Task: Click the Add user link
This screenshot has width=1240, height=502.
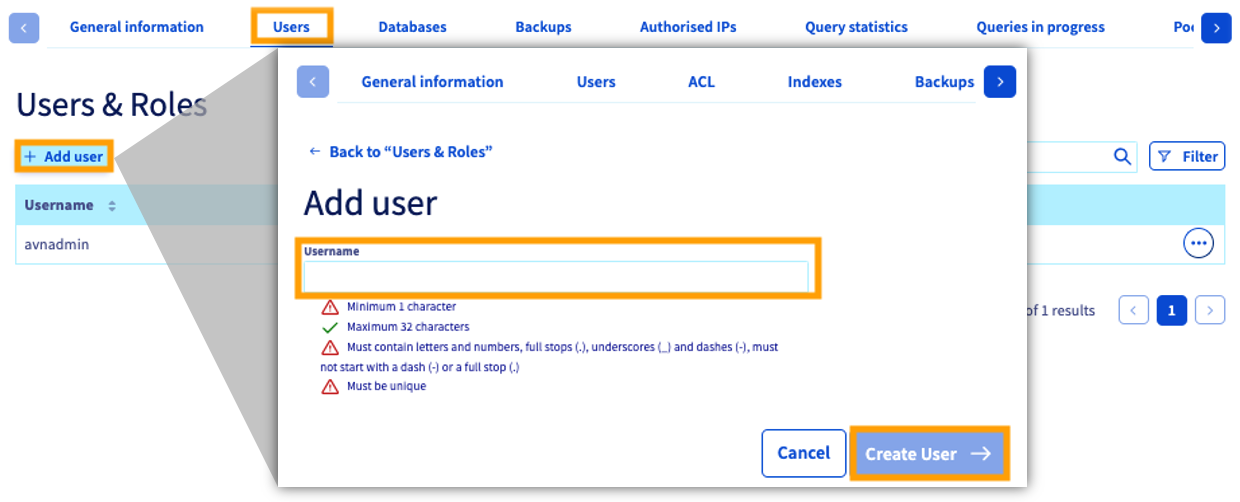Action: pos(64,157)
